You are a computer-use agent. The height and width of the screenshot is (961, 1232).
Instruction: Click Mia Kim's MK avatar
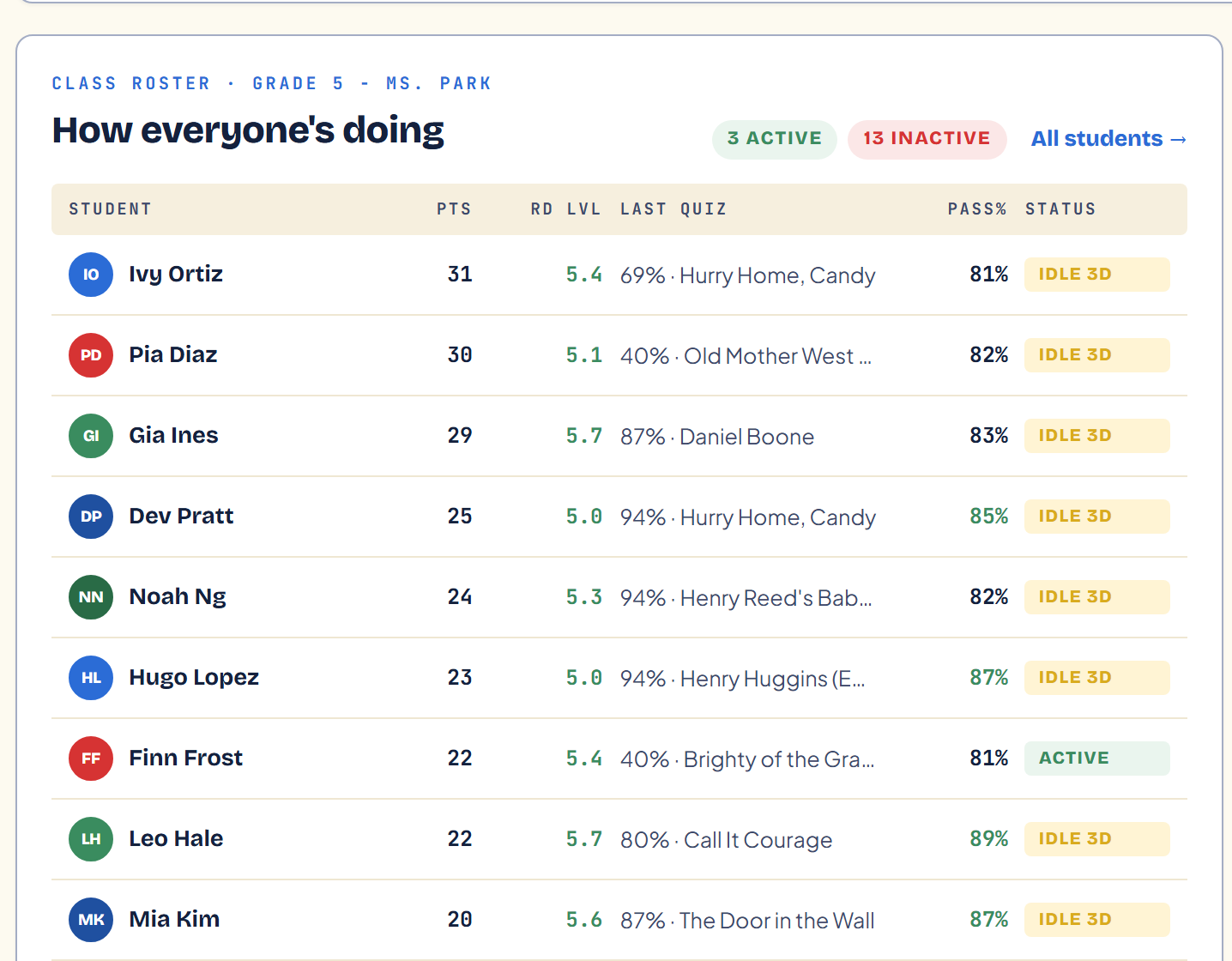(x=91, y=920)
